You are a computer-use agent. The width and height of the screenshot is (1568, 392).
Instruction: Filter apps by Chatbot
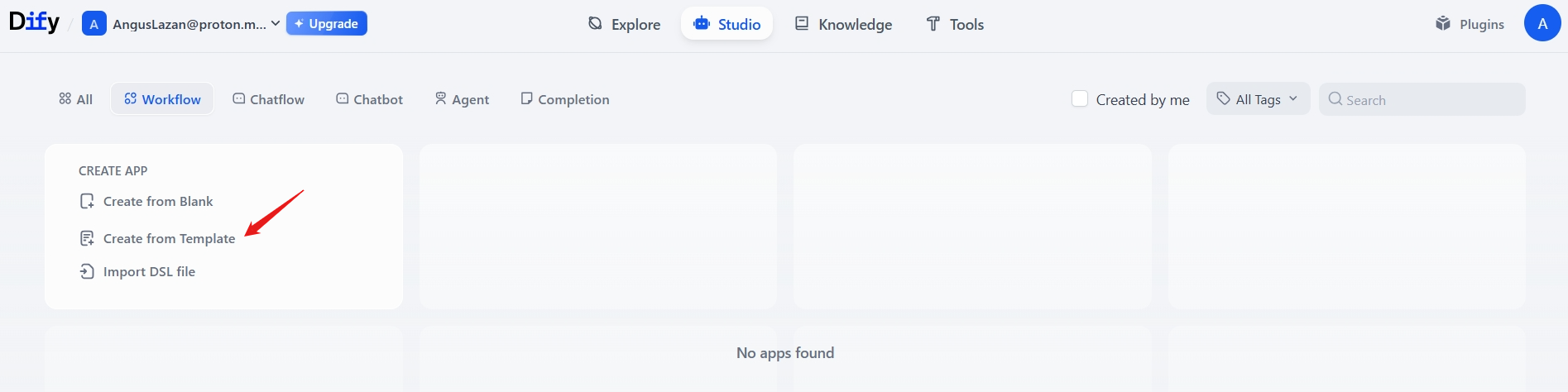coord(369,99)
